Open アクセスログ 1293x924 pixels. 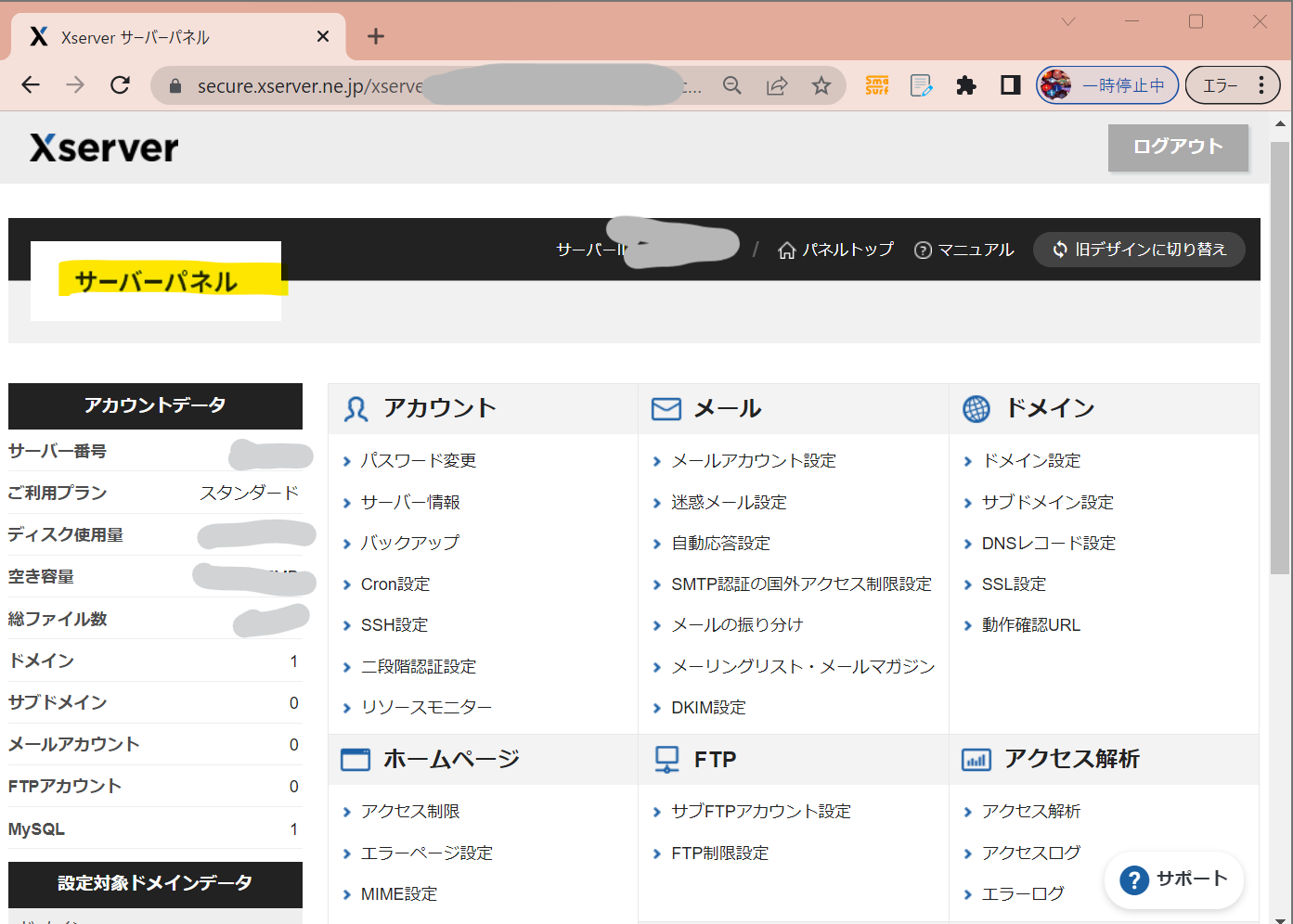1031,853
